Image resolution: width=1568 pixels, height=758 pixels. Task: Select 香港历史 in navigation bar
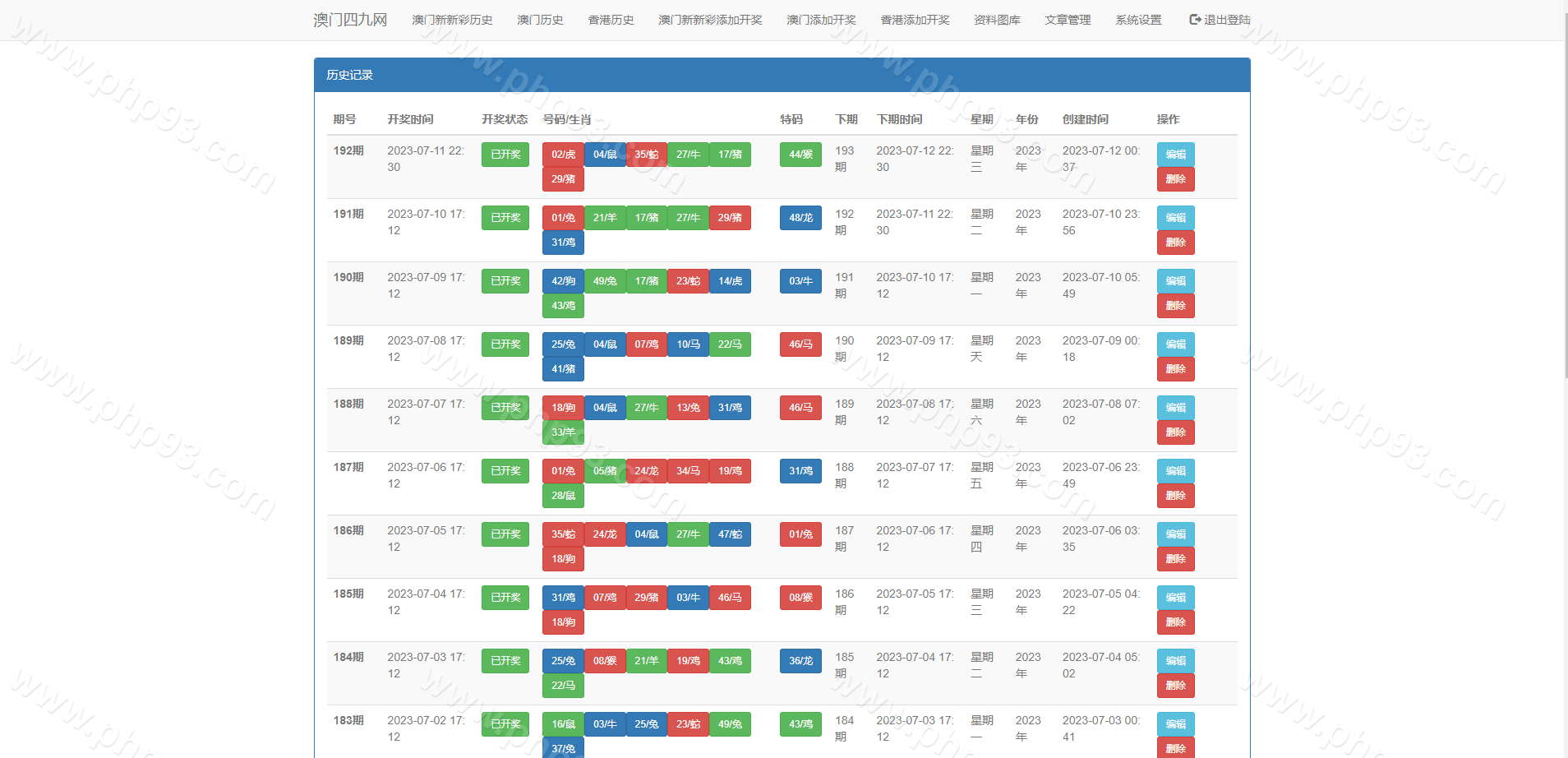(611, 20)
